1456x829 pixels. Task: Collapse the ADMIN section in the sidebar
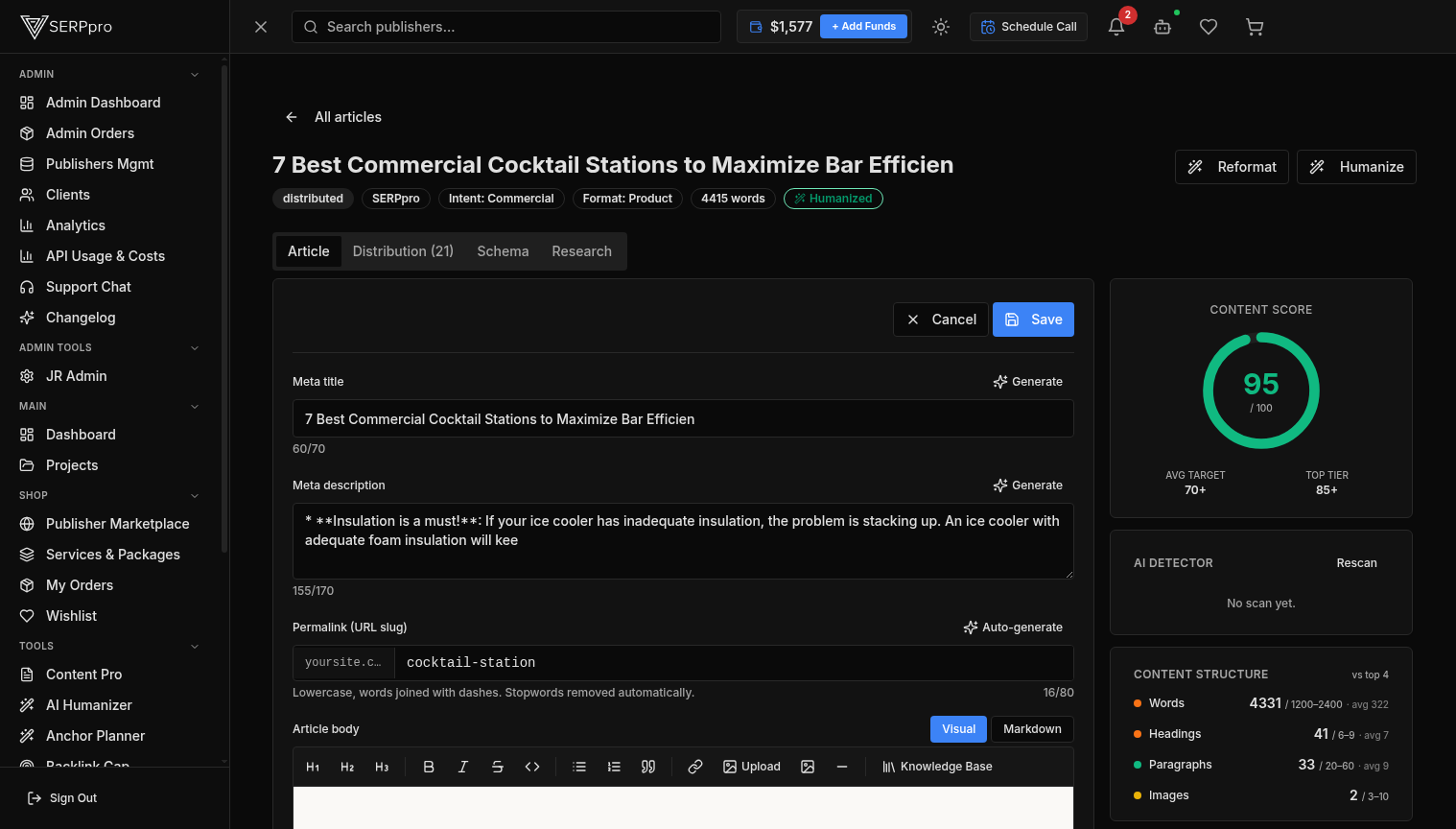[195, 74]
